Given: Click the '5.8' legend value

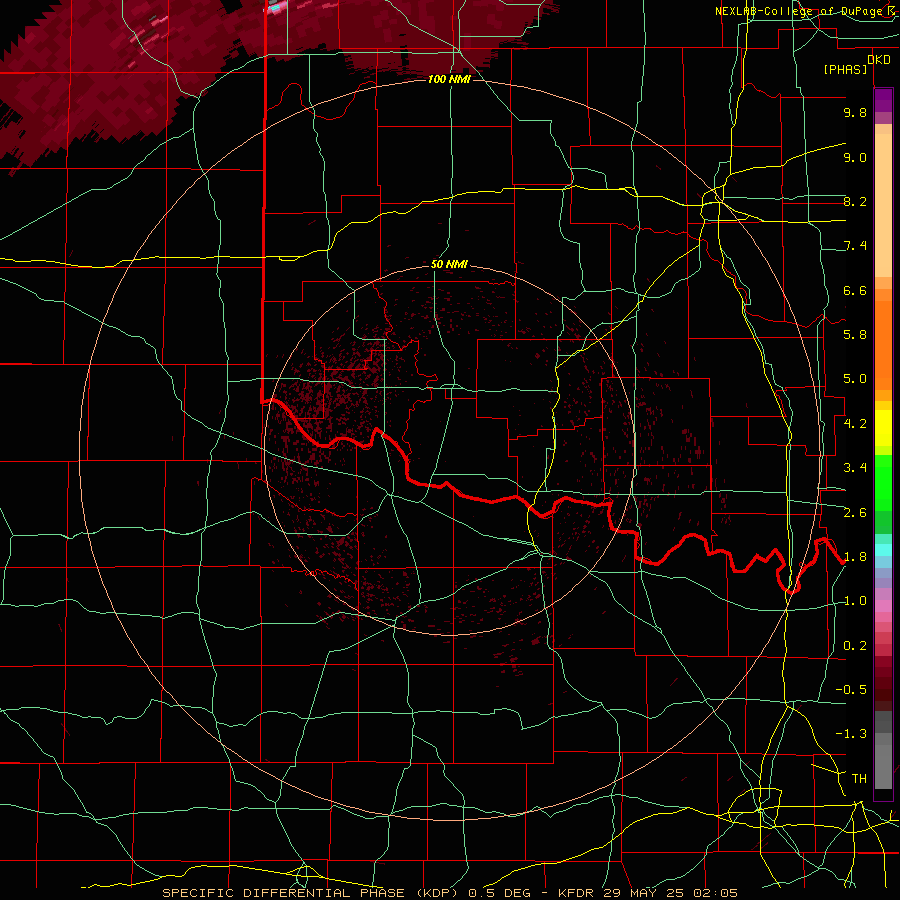Looking at the screenshot, I should click(x=855, y=334).
